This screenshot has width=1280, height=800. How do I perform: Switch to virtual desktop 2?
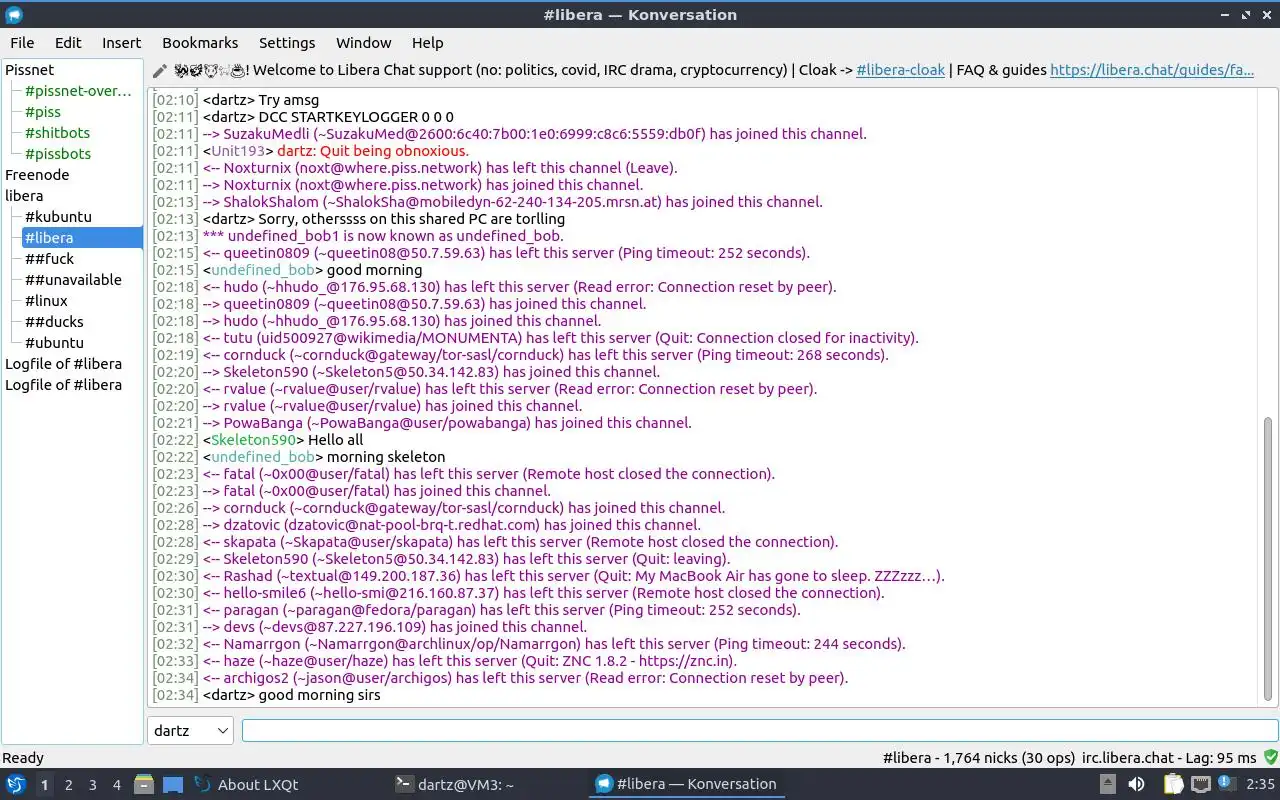[x=69, y=785]
